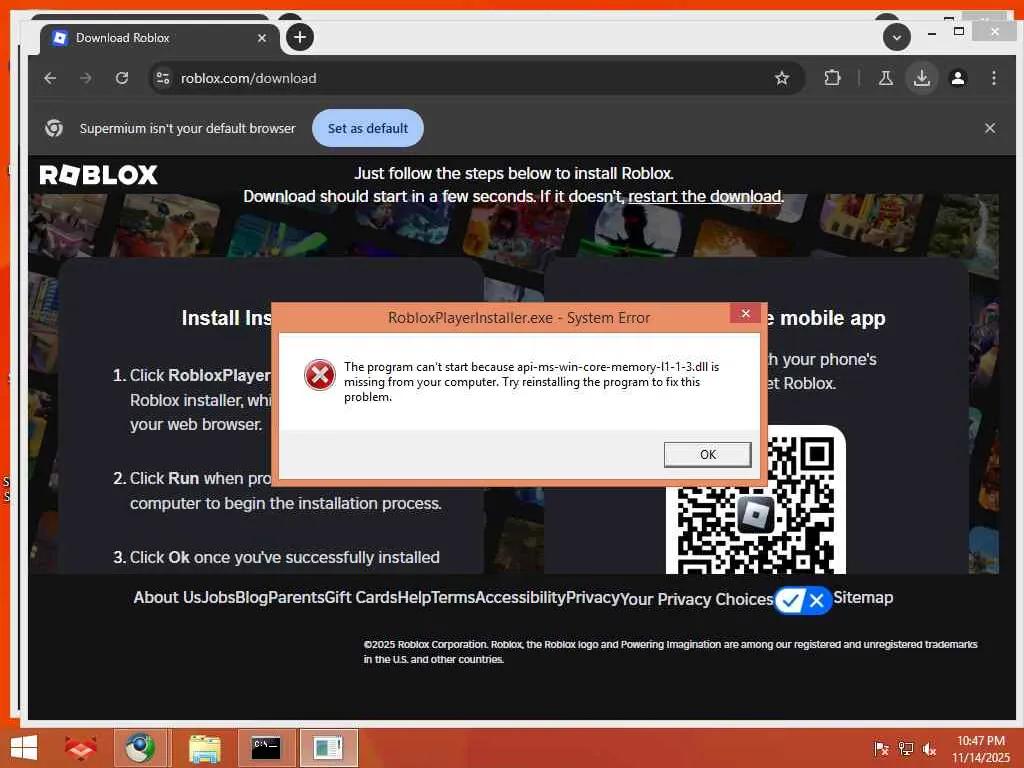Dismiss the default browser infobar

click(990, 128)
